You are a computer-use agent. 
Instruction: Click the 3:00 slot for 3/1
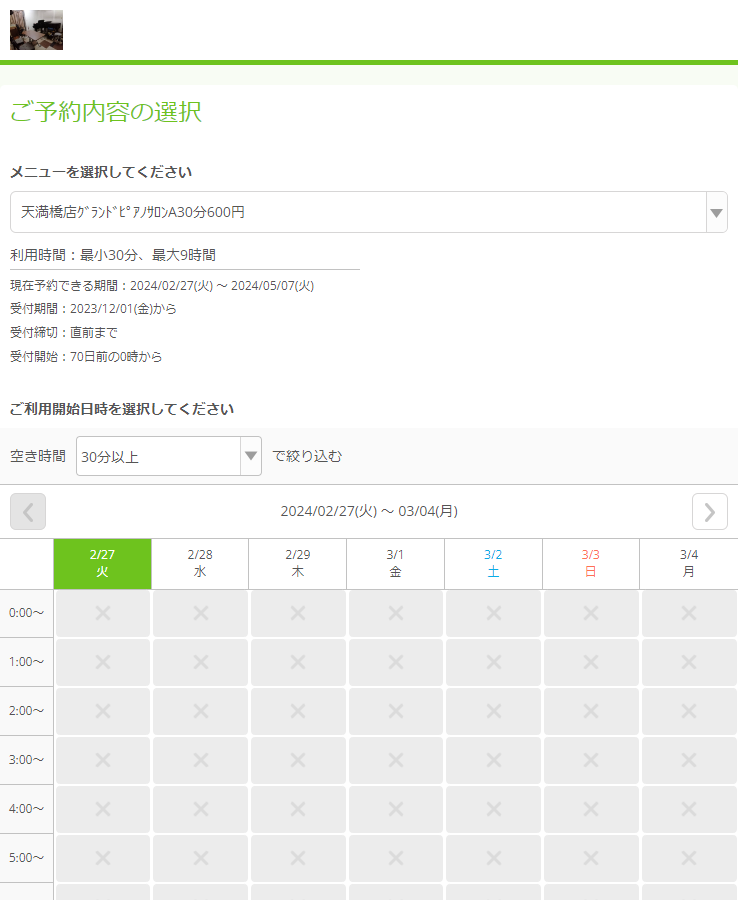pos(395,760)
